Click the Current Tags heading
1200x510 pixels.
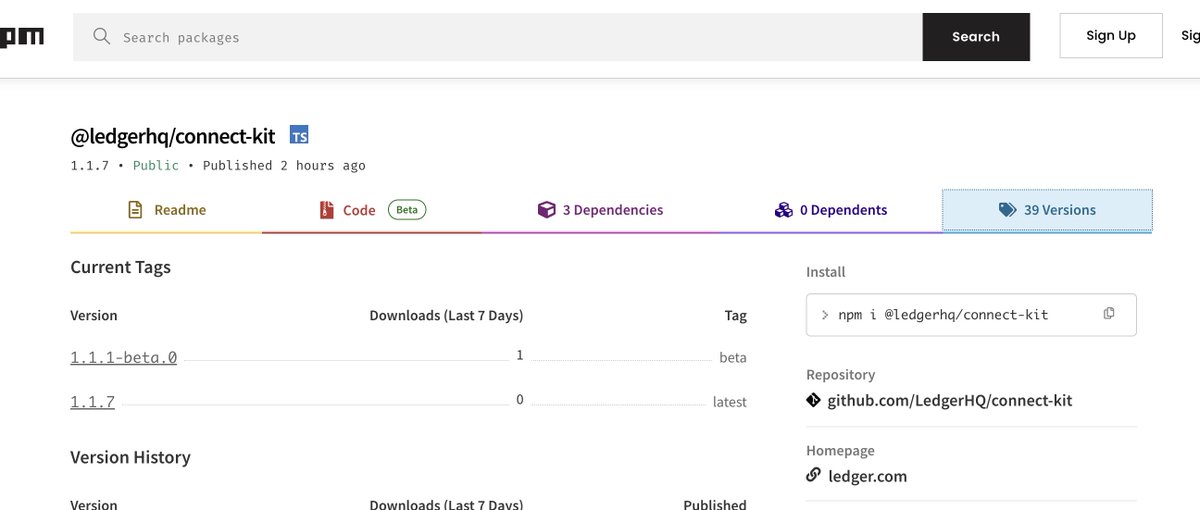click(x=121, y=267)
